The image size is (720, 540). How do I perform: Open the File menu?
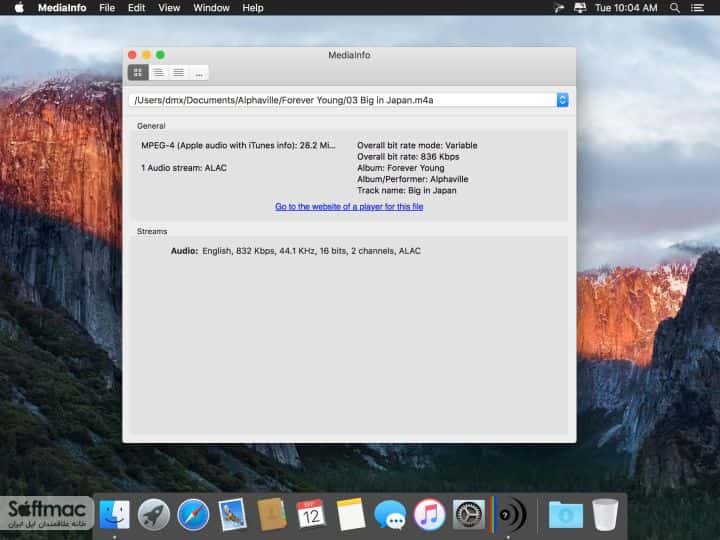pyautogui.click(x=107, y=8)
